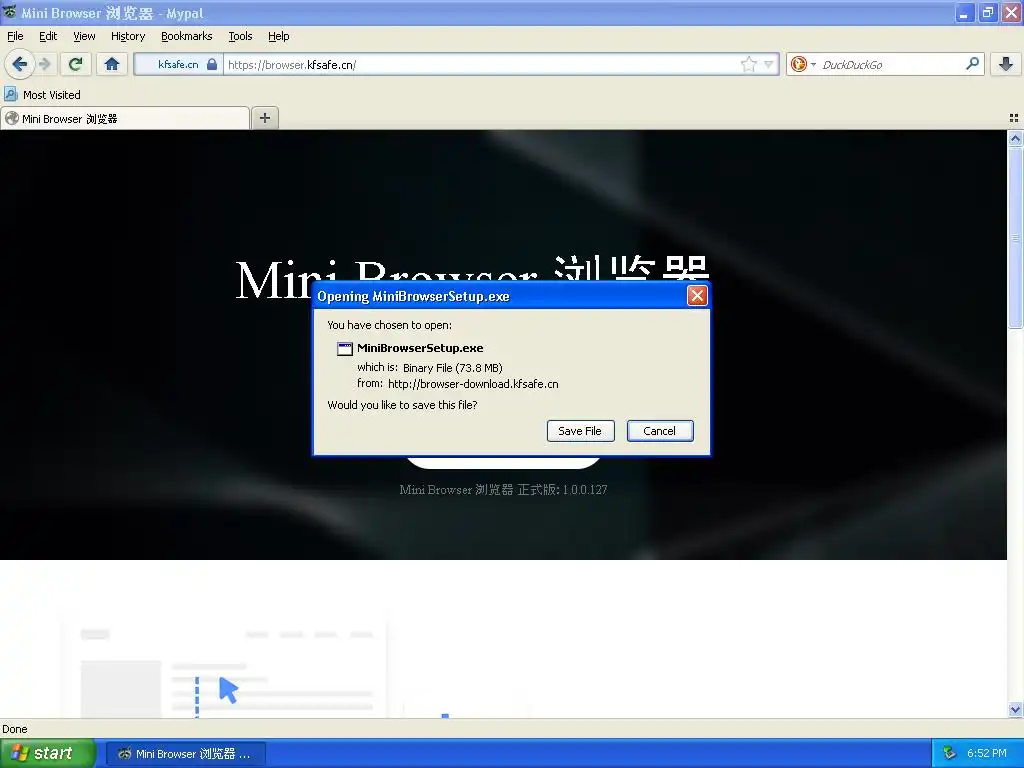Open the URL history dropdown arrow

pos(769,64)
